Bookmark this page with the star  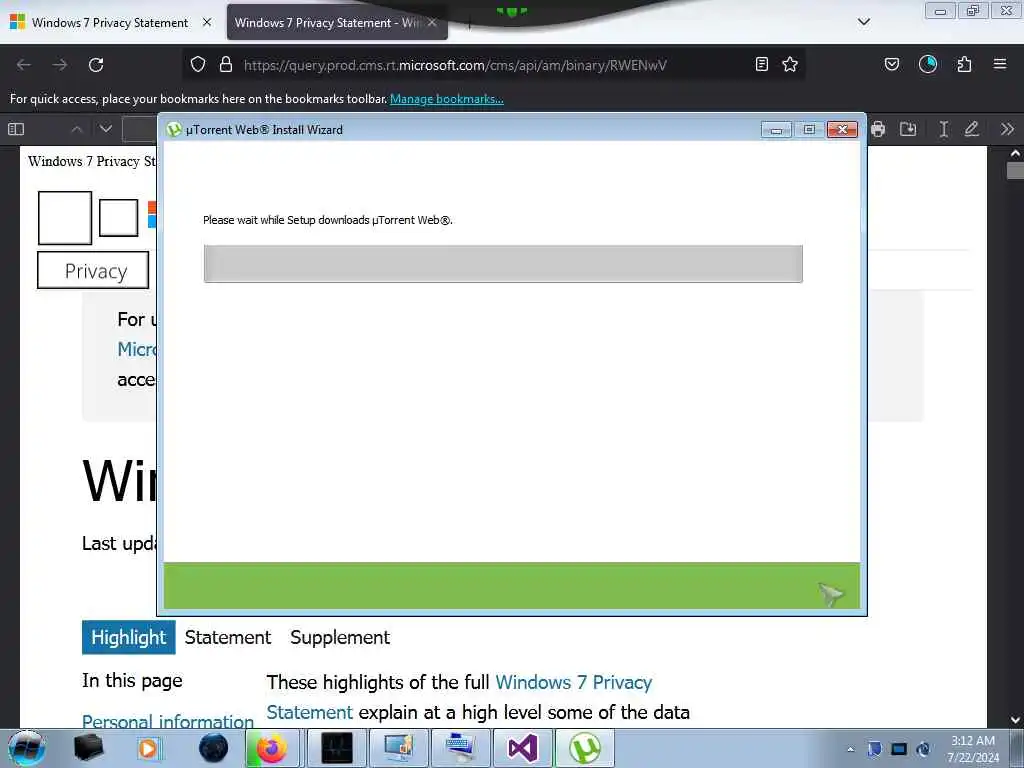790,64
